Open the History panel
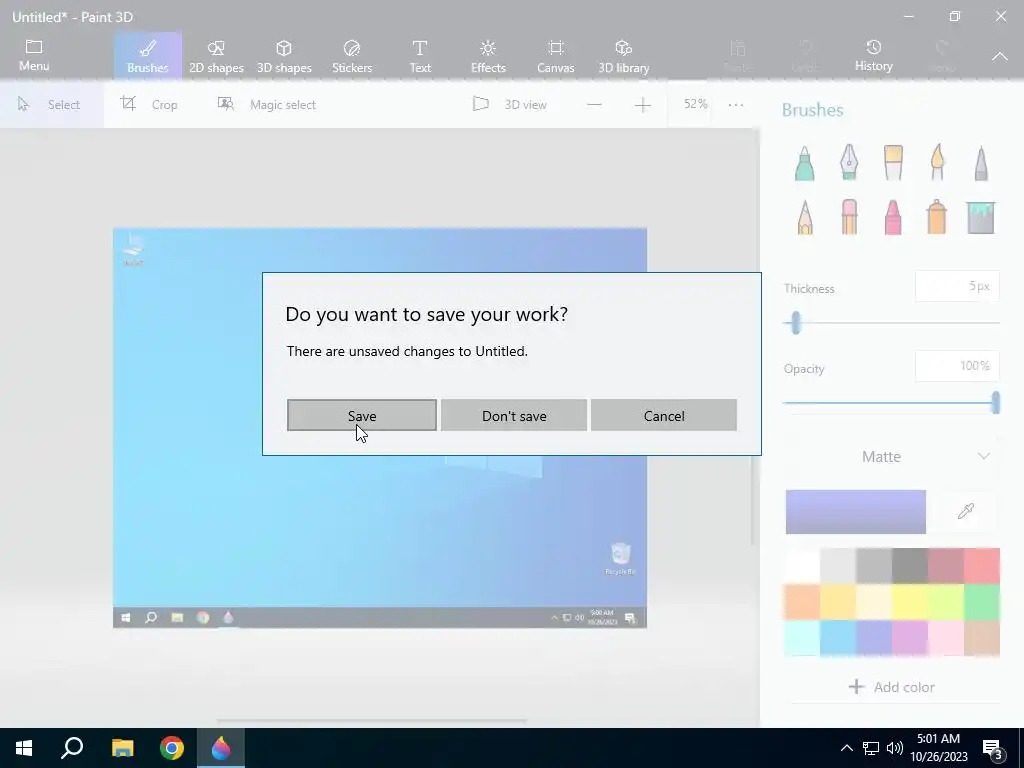Viewport: 1024px width, 768px height. [x=874, y=56]
